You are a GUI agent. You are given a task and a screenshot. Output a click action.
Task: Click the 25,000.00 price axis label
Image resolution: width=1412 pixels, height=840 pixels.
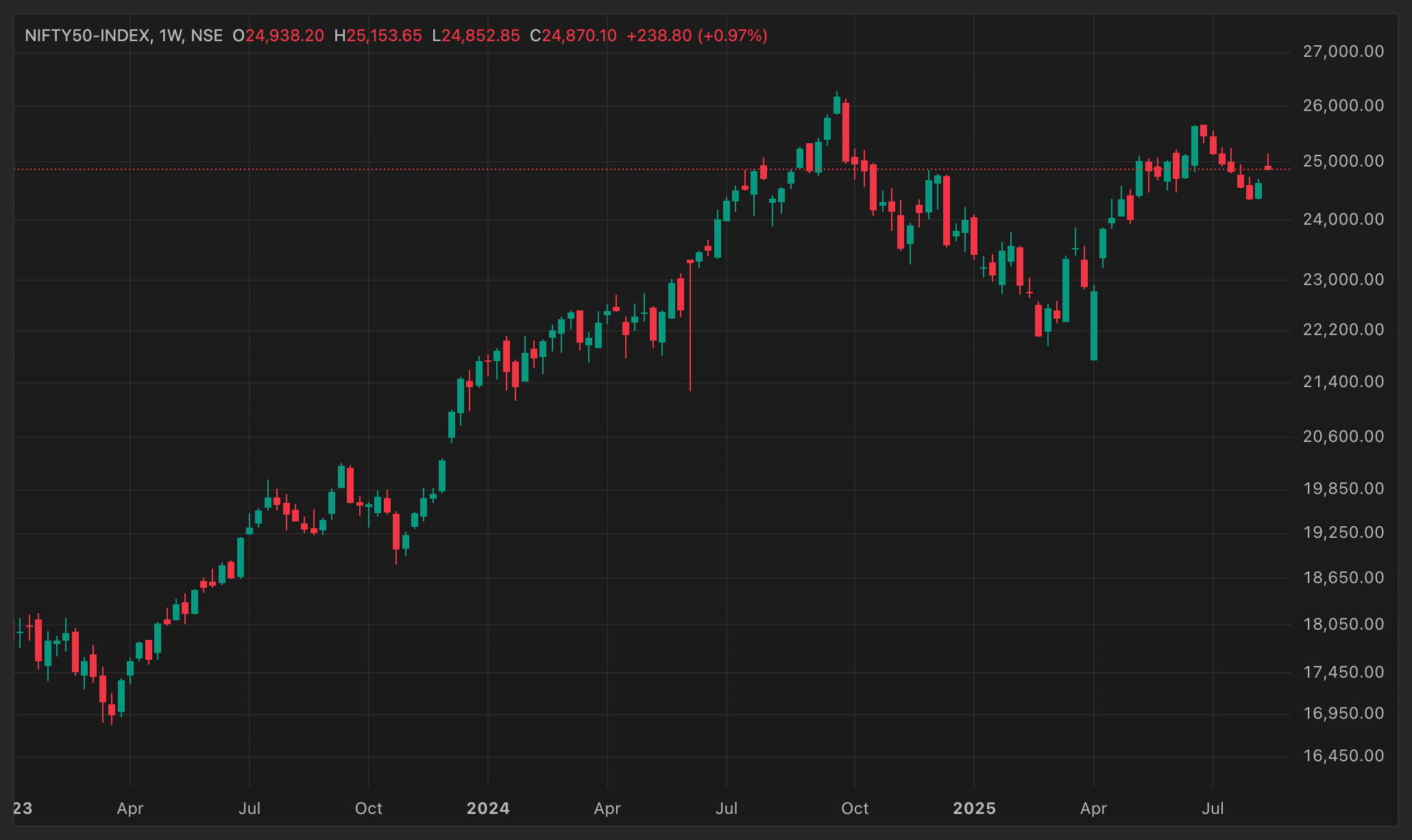click(x=1343, y=161)
